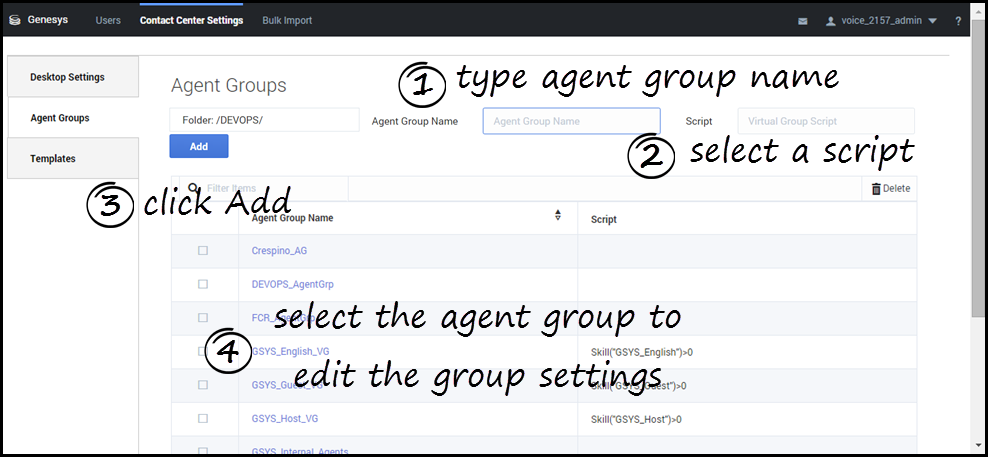Click the user profile icon
Screen dimensions: 992x457
[830, 21]
